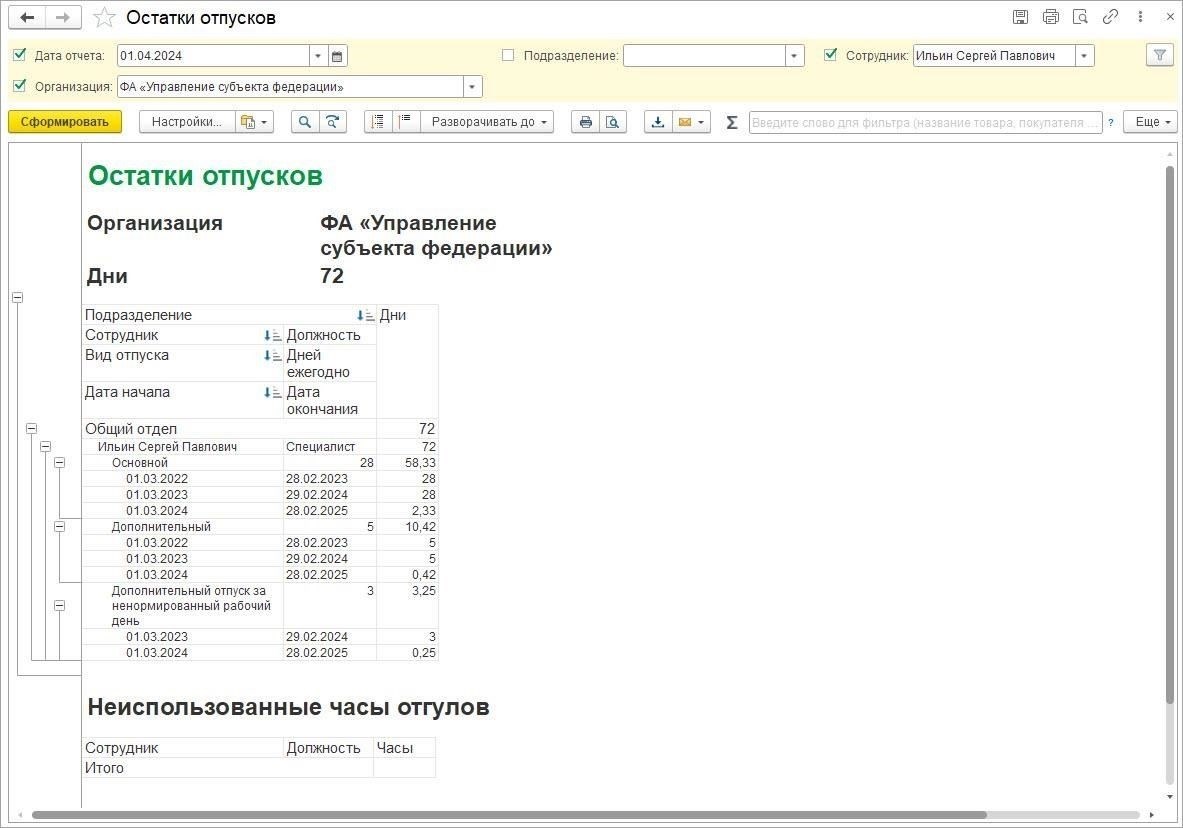This screenshot has height=828, width=1183.
Task: Collapse the Общий отдел group
Action: click(32, 428)
